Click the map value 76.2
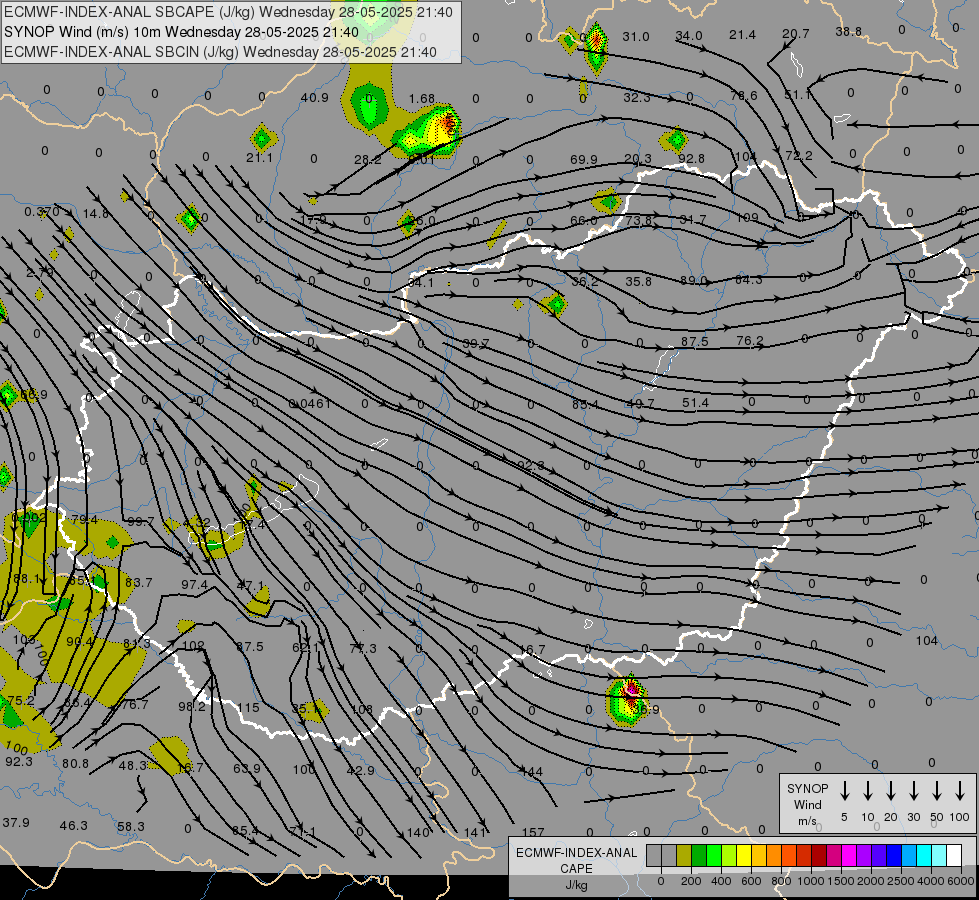 (749, 340)
